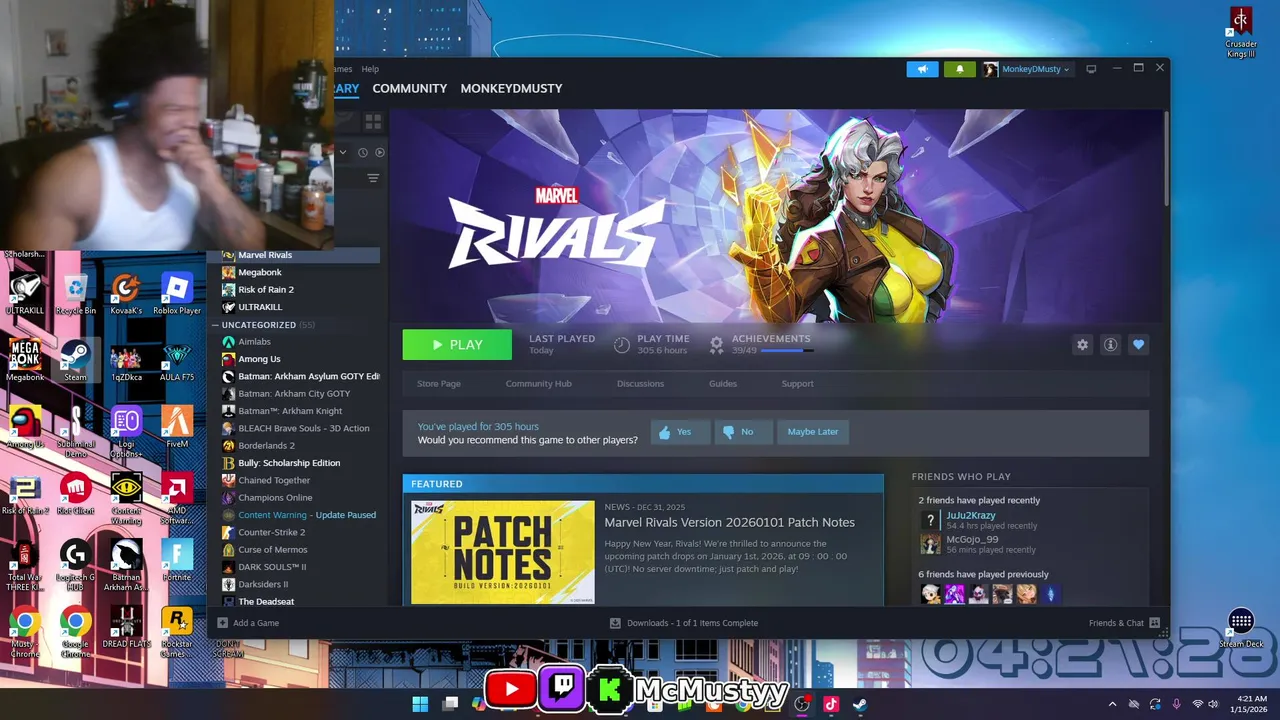The width and height of the screenshot is (1280, 720).
Task: Switch library to grid collections view
Action: pyautogui.click(x=373, y=121)
